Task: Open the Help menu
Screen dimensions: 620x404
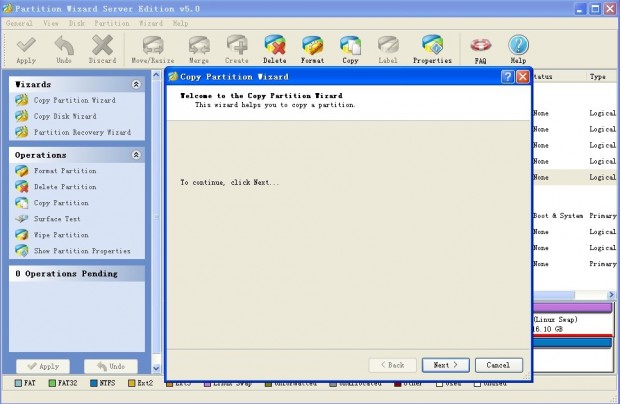Action: click(x=180, y=23)
